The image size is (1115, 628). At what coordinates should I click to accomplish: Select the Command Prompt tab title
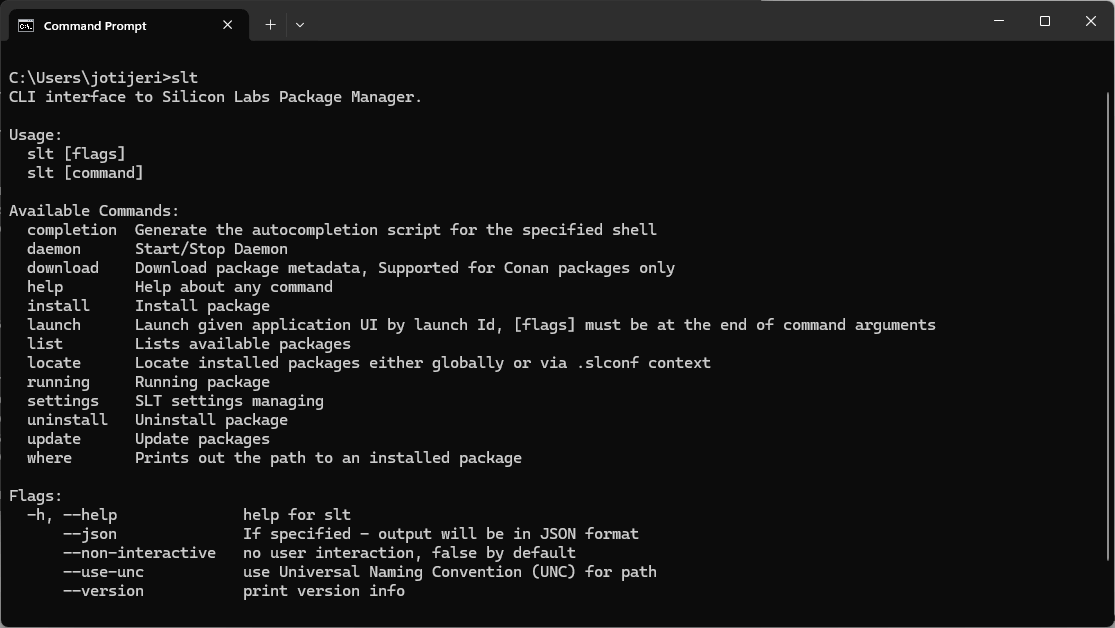tap(95, 26)
